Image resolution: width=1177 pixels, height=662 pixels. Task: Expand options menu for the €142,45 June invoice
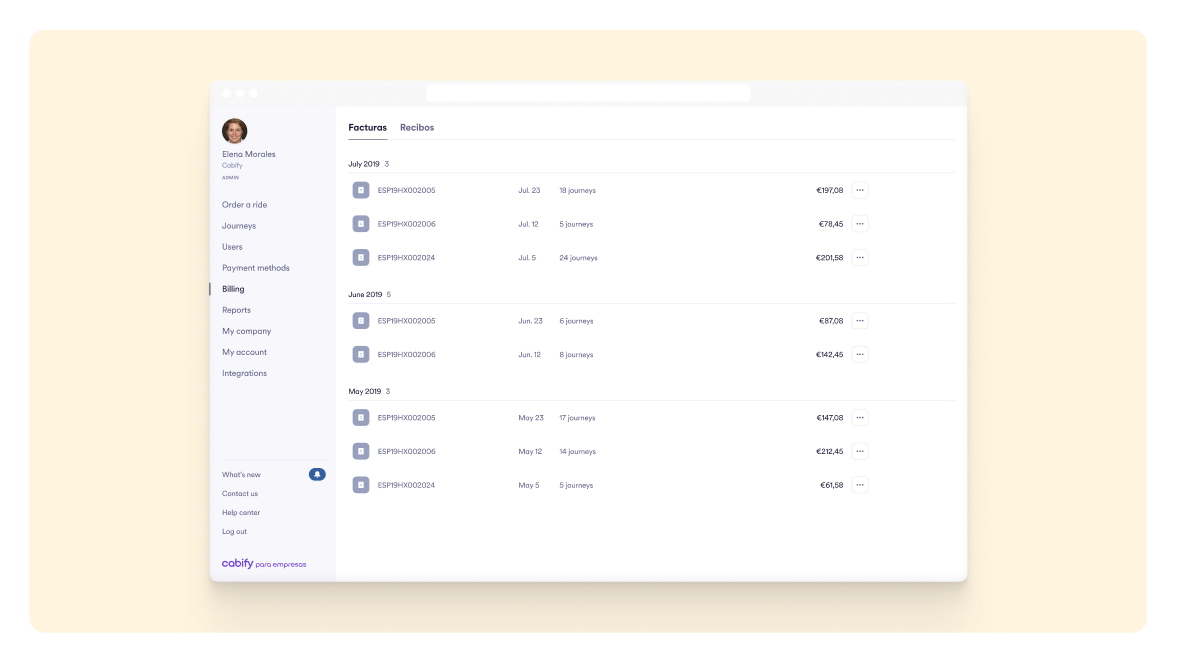[860, 354]
